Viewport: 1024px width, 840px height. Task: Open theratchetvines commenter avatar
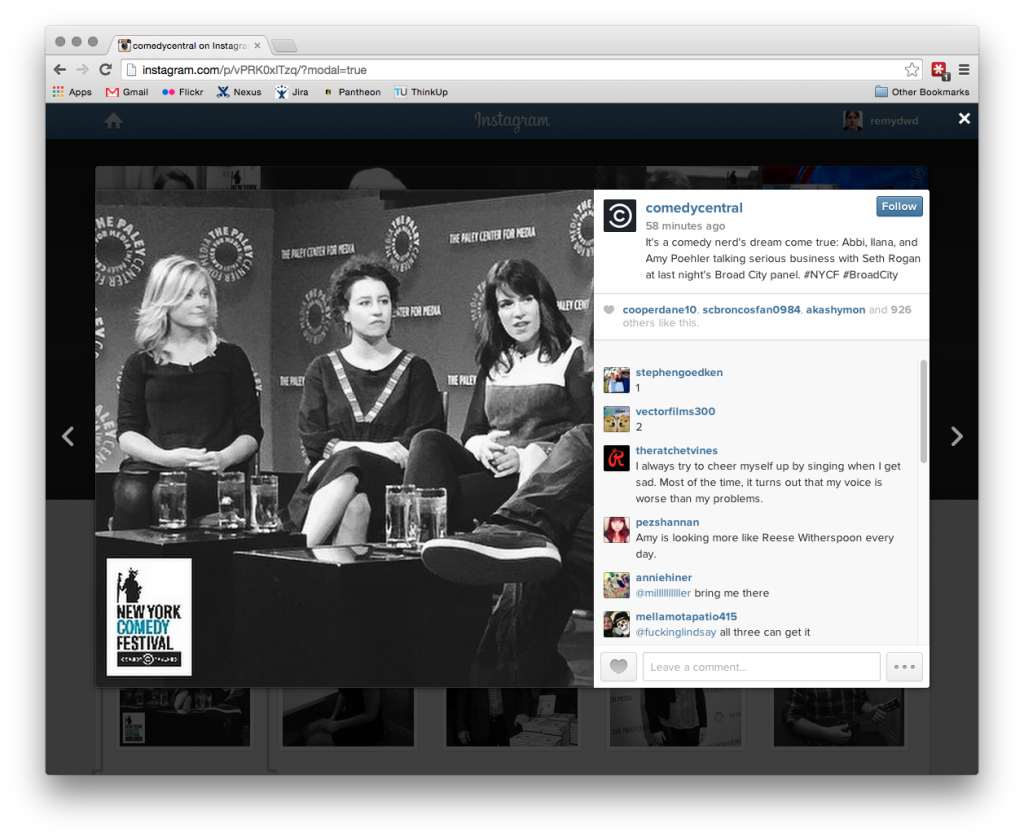click(617, 458)
